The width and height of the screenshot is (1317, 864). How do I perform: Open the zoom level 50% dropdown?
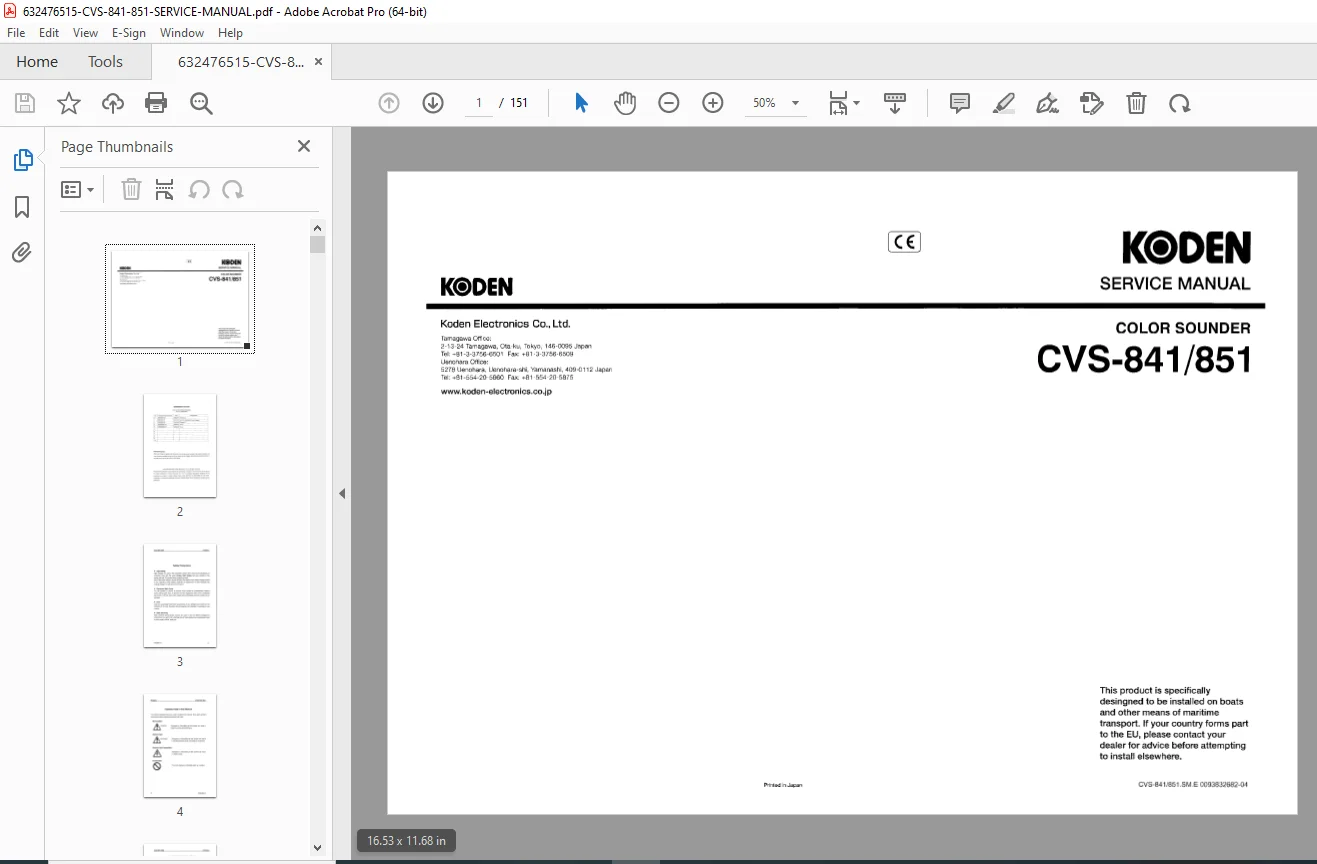pyautogui.click(x=776, y=103)
